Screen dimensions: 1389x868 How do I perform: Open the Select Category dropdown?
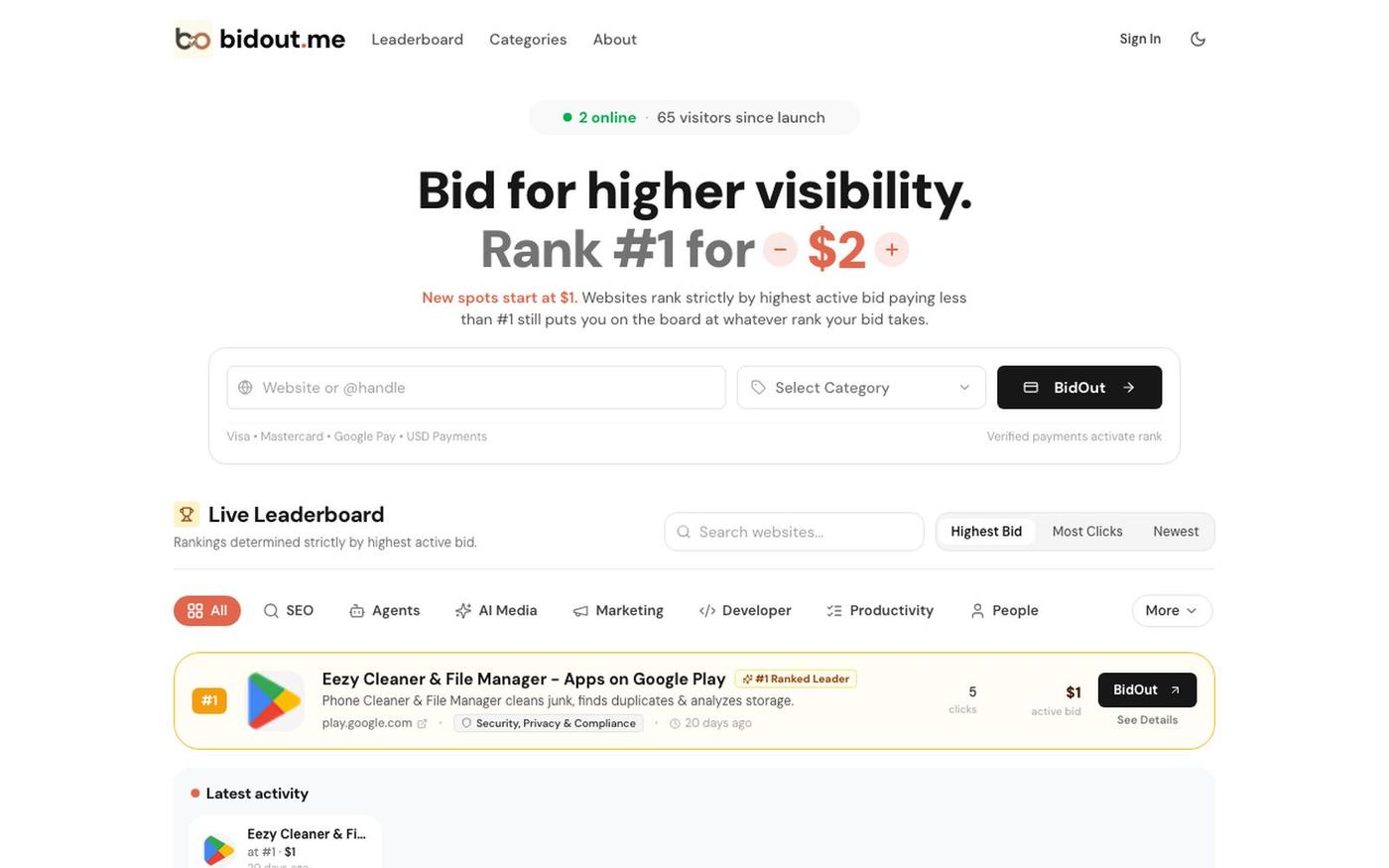click(861, 387)
